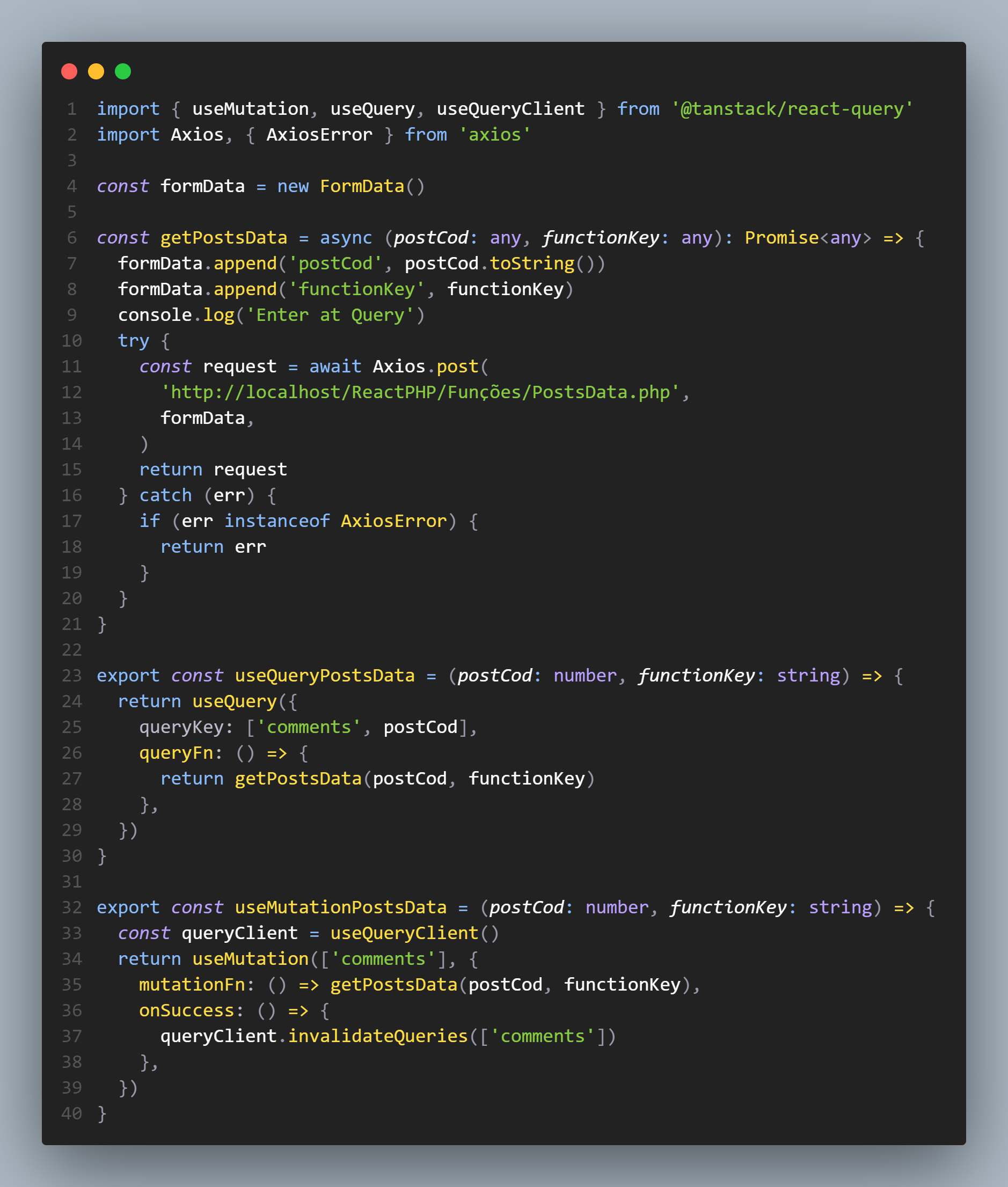Click 'err' in the line 18 return statement

tap(251, 547)
